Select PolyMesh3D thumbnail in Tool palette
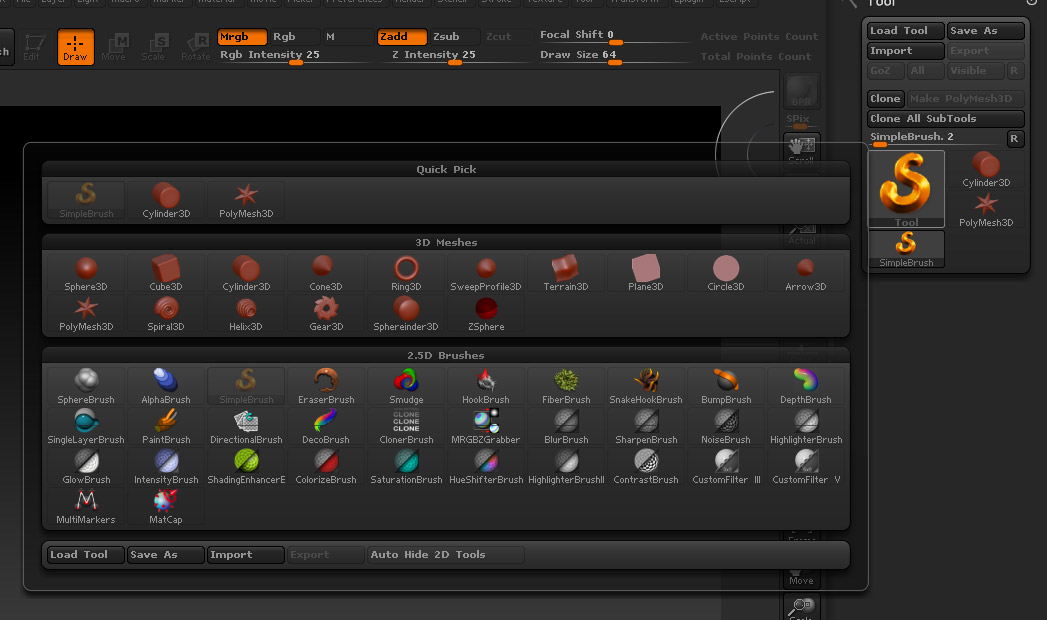 pyautogui.click(x=986, y=210)
